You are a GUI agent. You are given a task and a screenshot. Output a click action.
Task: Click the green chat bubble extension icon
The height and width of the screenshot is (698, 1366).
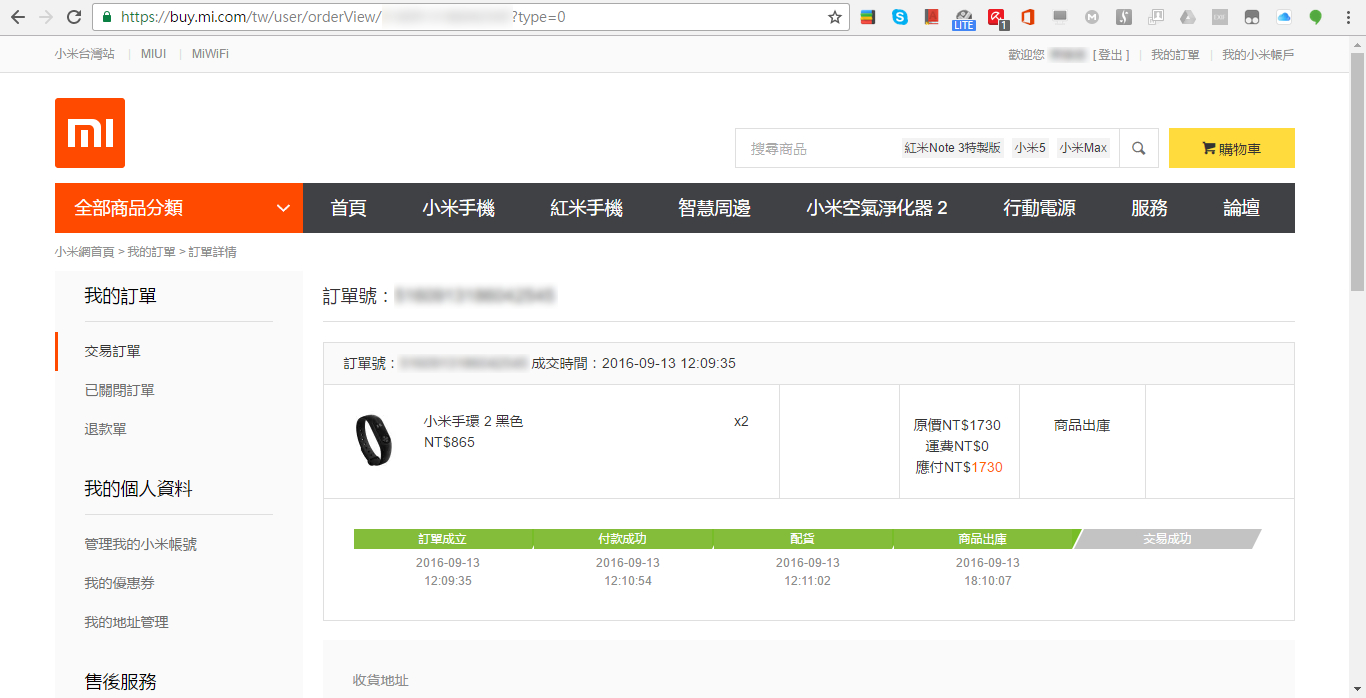click(x=1316, y=17)
